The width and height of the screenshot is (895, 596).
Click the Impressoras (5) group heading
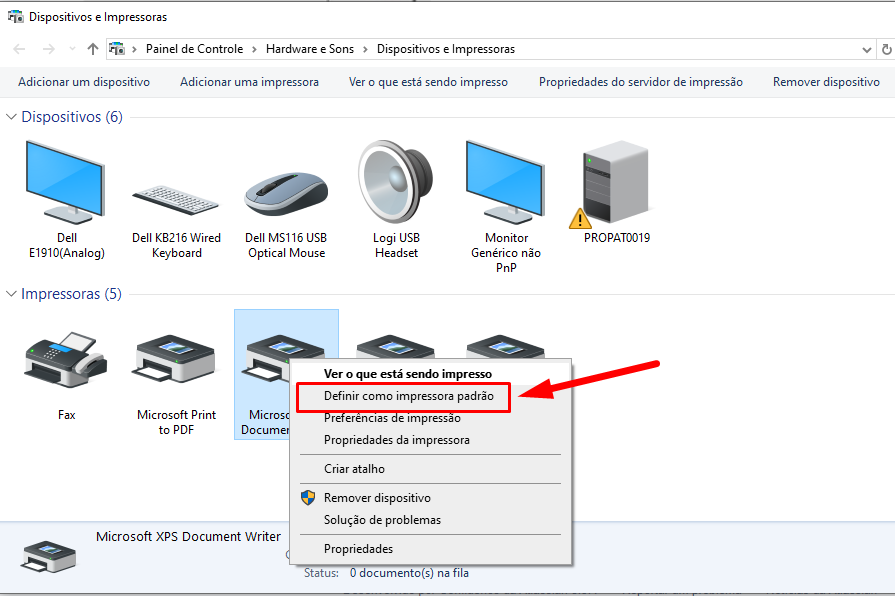(71, 294)
